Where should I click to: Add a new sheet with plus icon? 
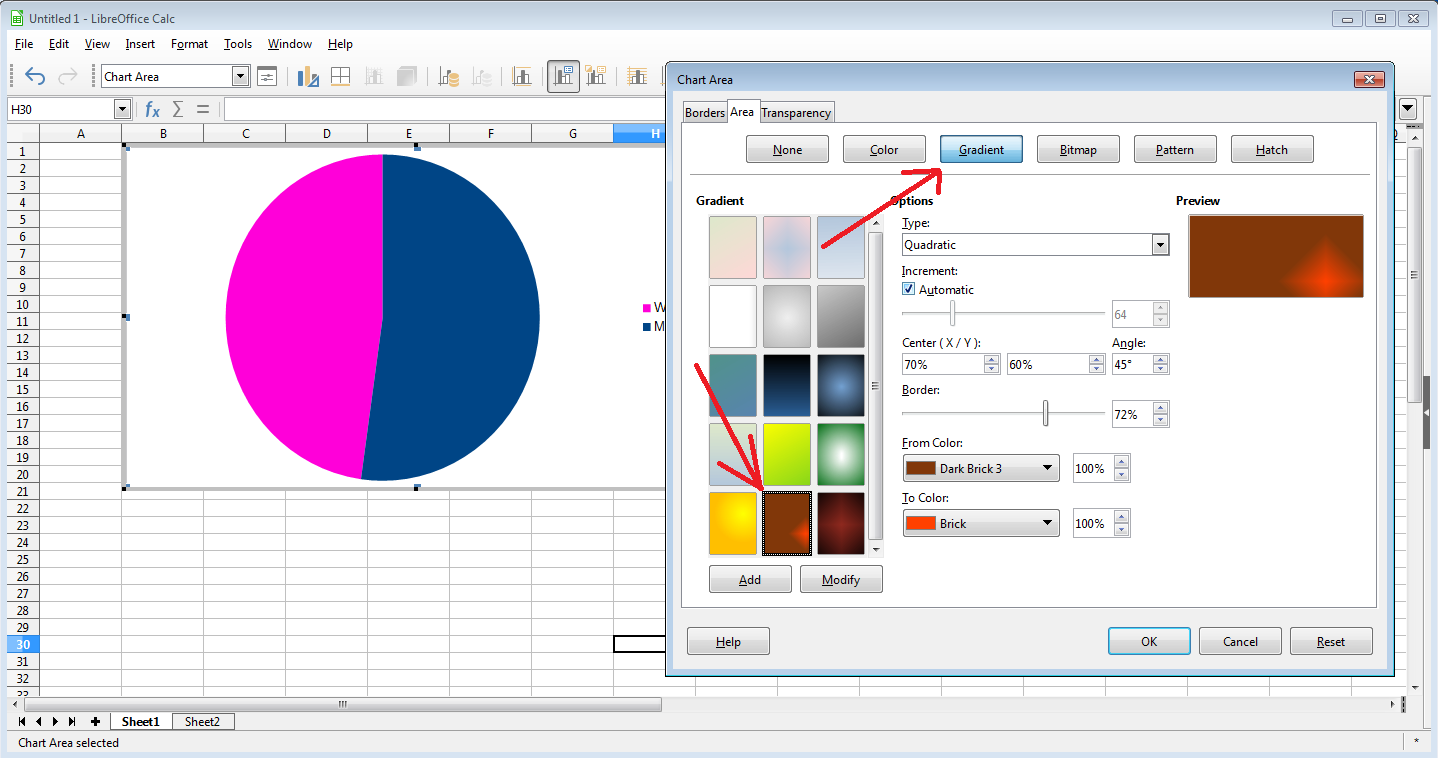pos(96,721)
